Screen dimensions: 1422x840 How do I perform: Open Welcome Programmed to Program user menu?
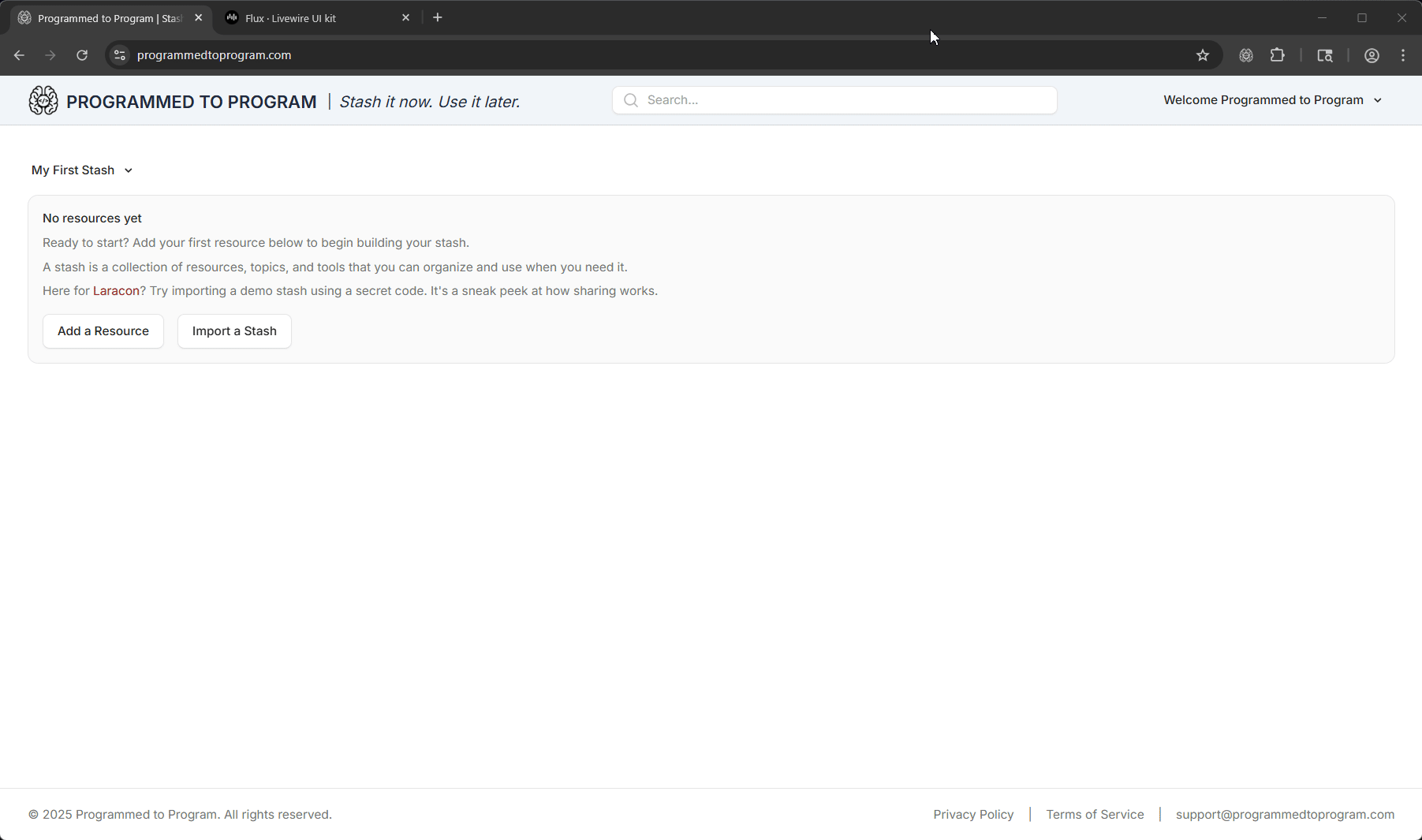[x=1273, y=100]
